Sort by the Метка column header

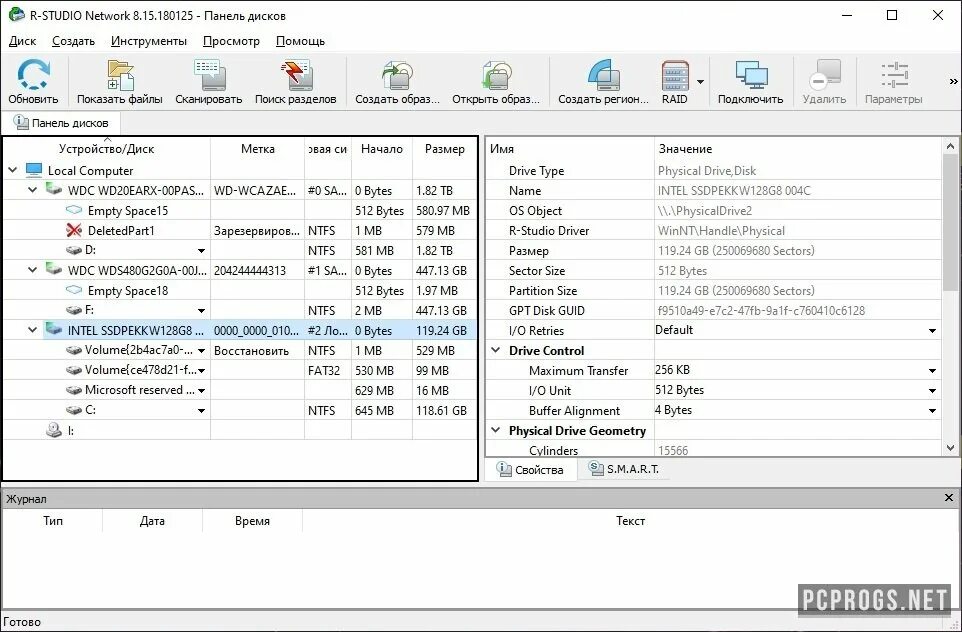258,148
